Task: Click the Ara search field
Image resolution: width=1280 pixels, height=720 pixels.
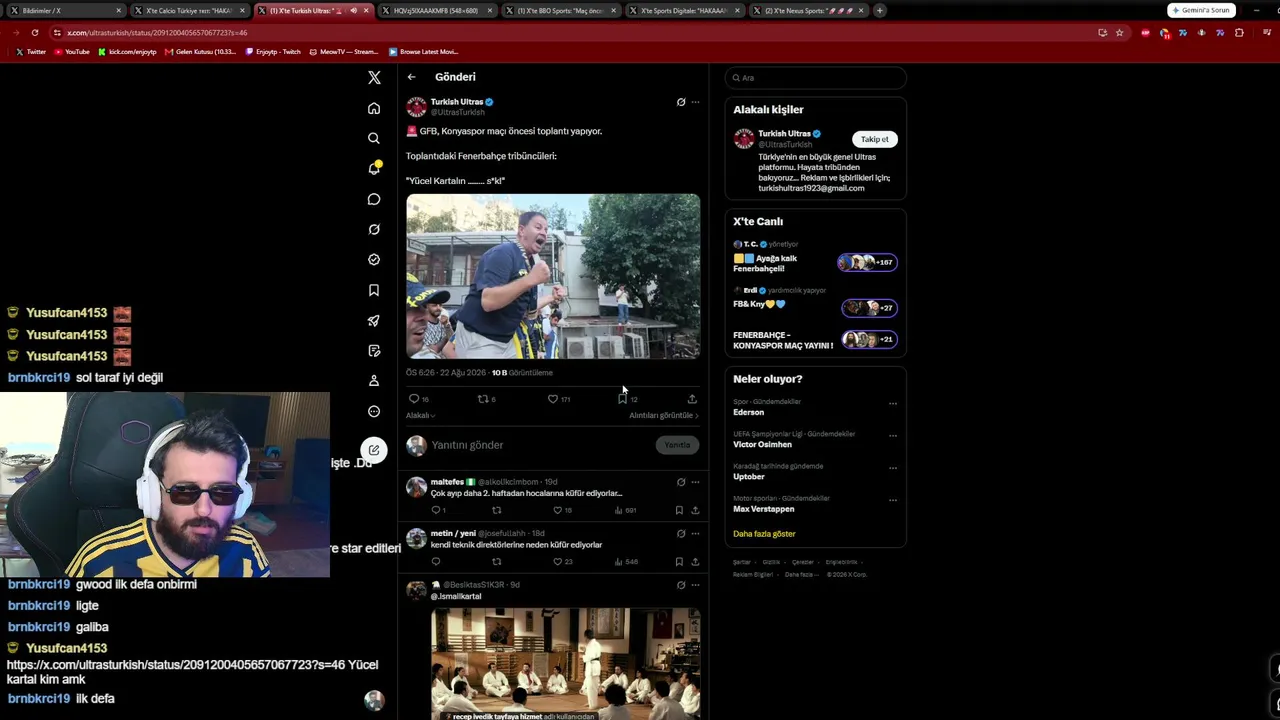Action: pyautogui.click(x=815, y=78)
